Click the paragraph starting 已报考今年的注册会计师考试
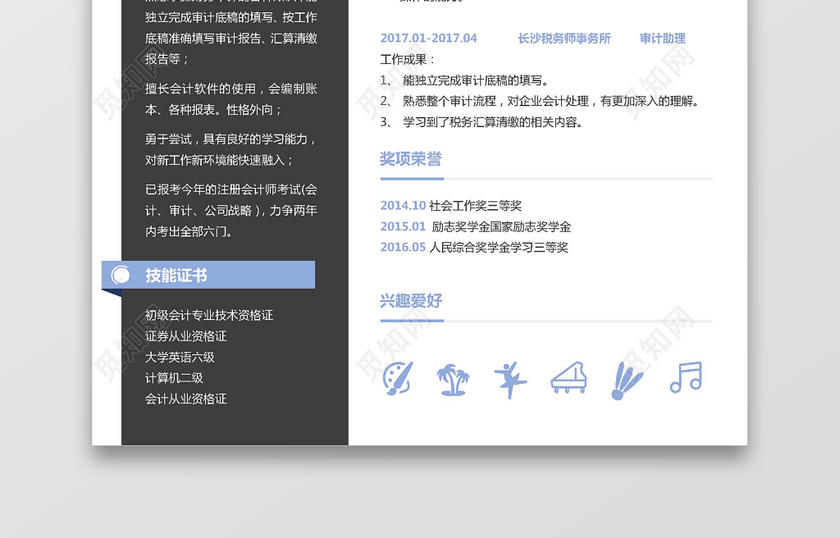The width and height of the screenshot is (840, 538). tap(231, 211)
